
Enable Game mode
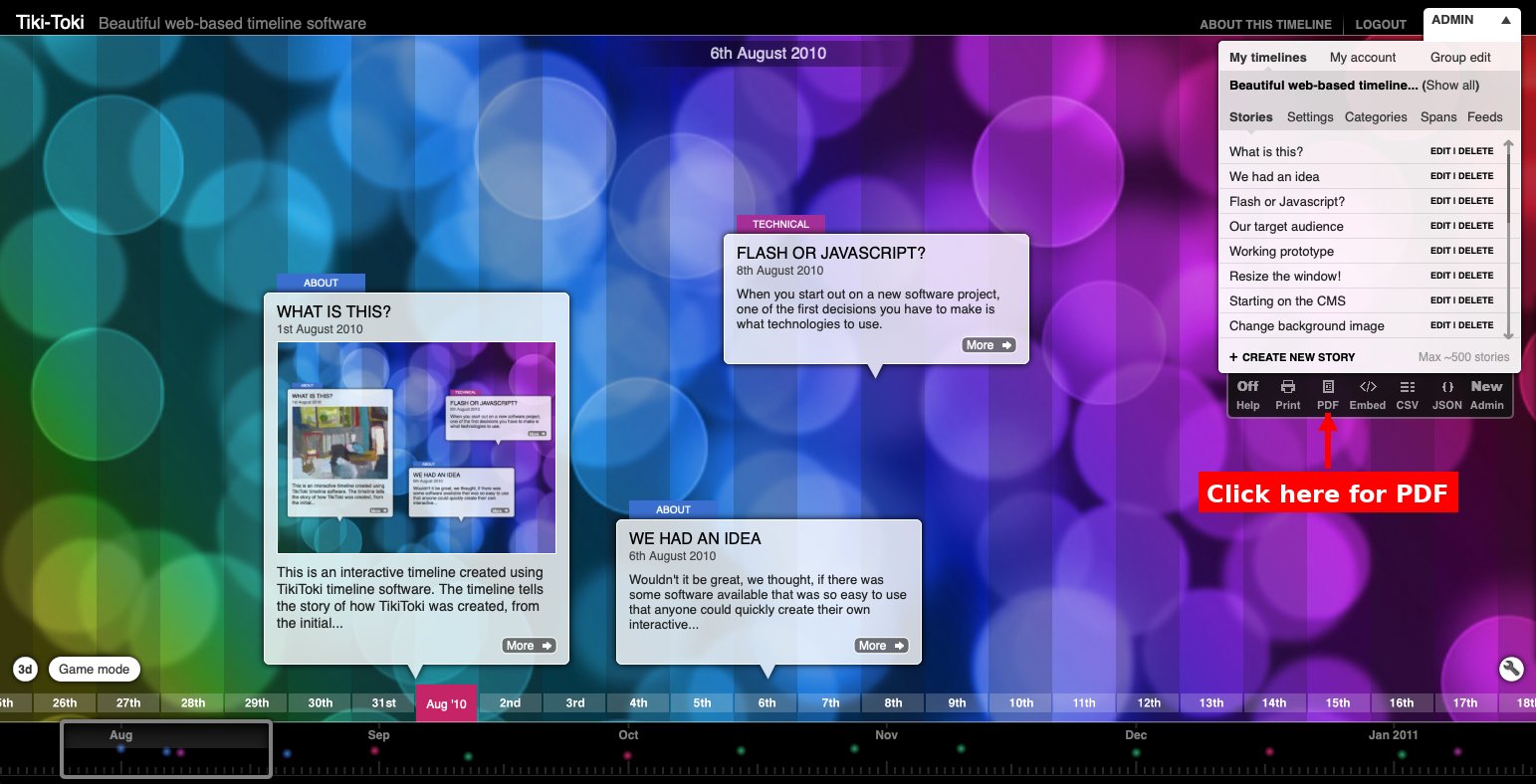pos(95,670)
